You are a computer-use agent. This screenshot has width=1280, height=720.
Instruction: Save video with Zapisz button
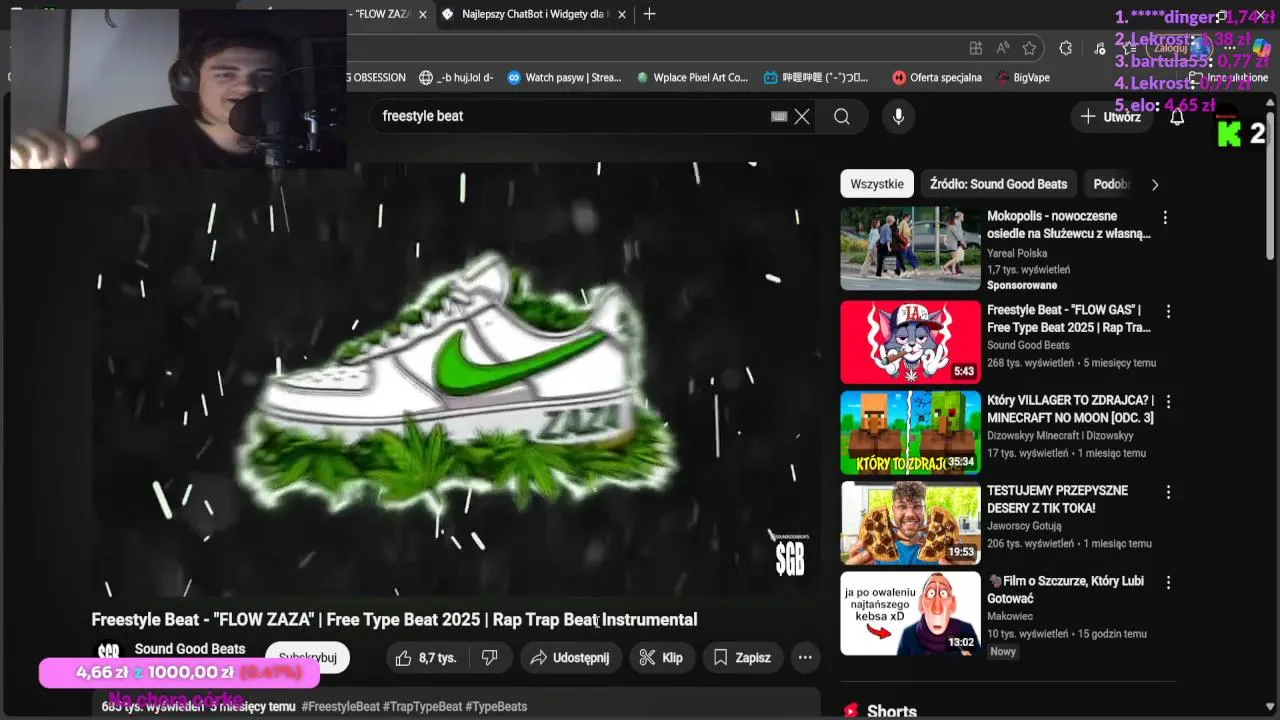tap(742, 657)
